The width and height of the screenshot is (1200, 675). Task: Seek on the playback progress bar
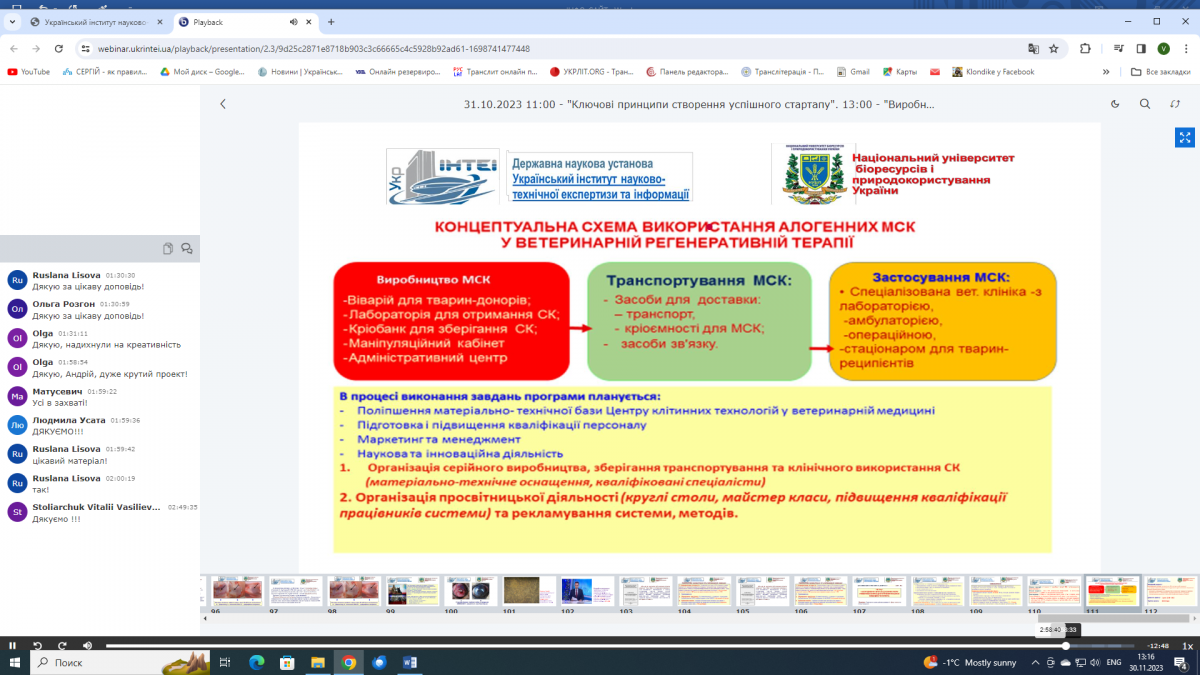point(620,646)
